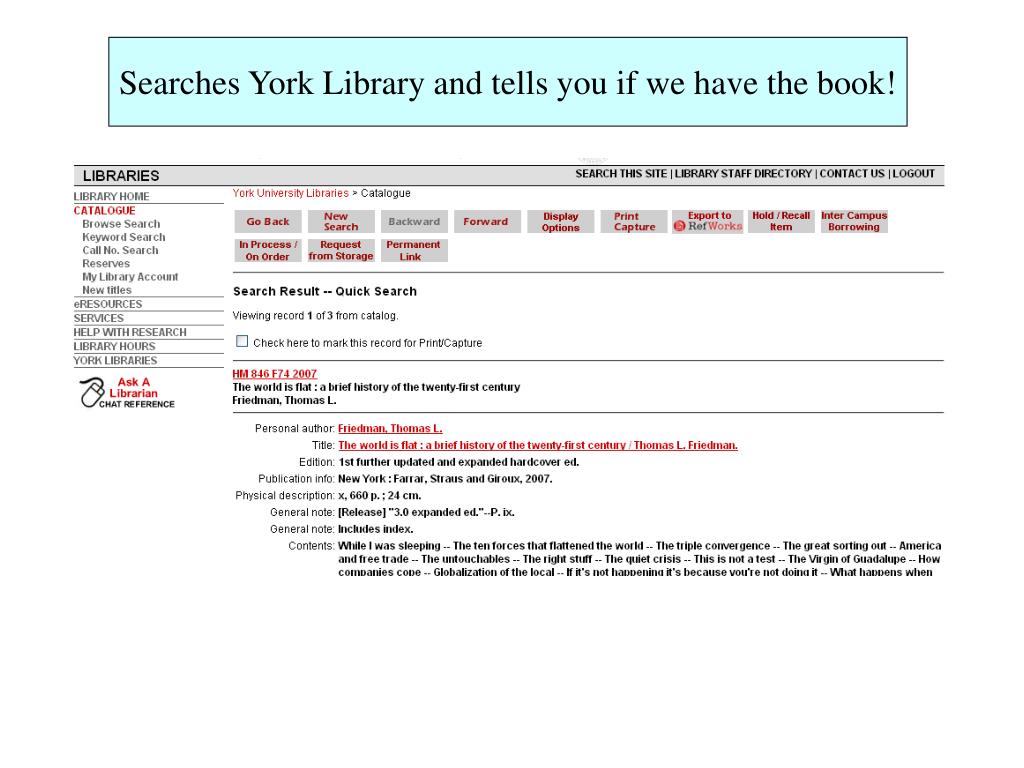Click the Catalogue breadcrumb text
The height and width of the screenshot is (768, 1024).
(385, 193)
